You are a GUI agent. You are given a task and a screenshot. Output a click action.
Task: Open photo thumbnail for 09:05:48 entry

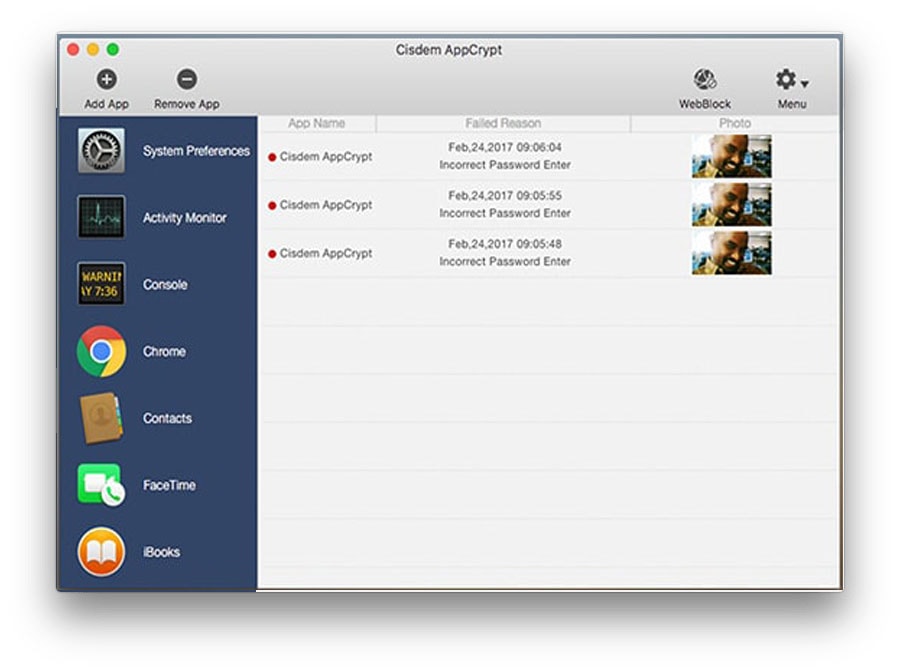point(731,253)
